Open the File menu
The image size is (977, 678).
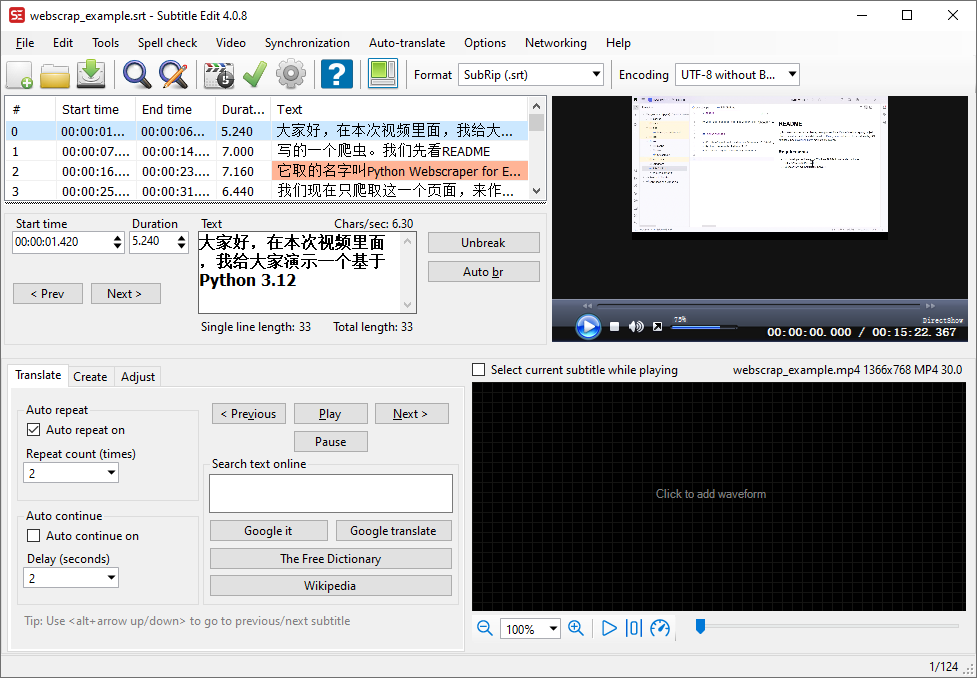(25, 43)
